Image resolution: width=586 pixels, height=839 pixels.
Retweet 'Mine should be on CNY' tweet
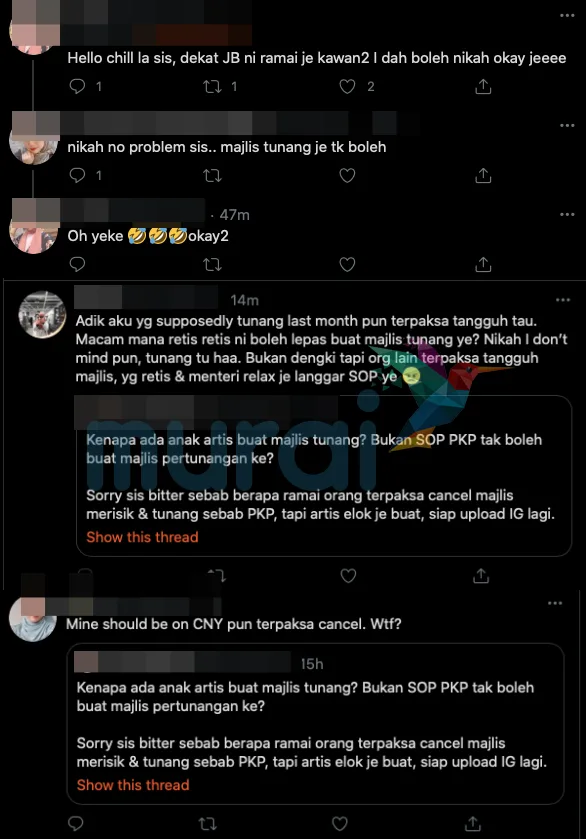tap(208, 823)
